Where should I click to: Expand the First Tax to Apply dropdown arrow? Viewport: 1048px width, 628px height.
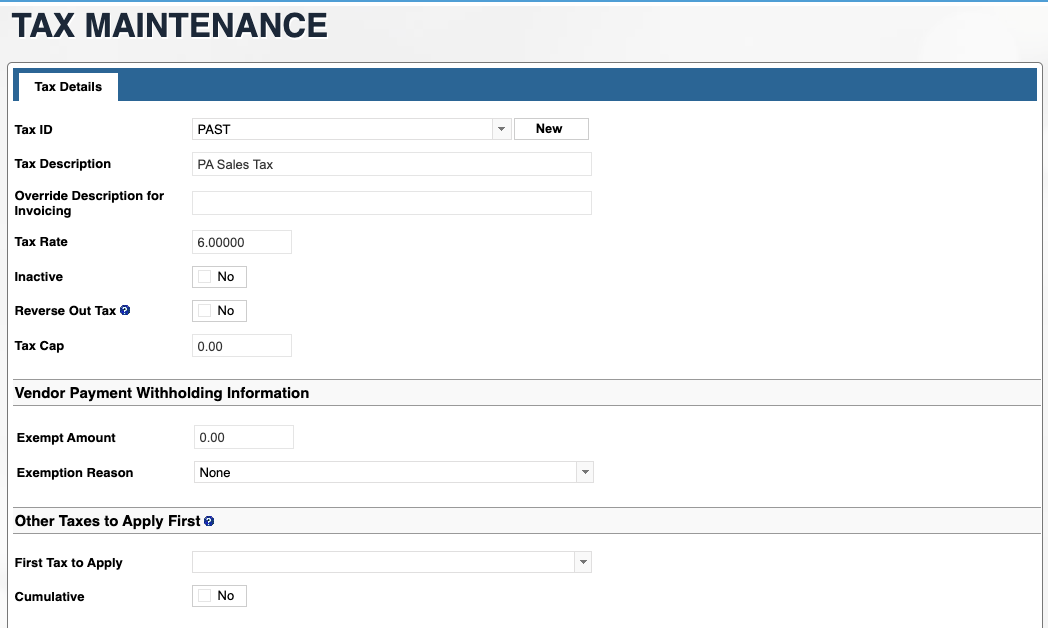pyautogui.click(x=582, y=563)
